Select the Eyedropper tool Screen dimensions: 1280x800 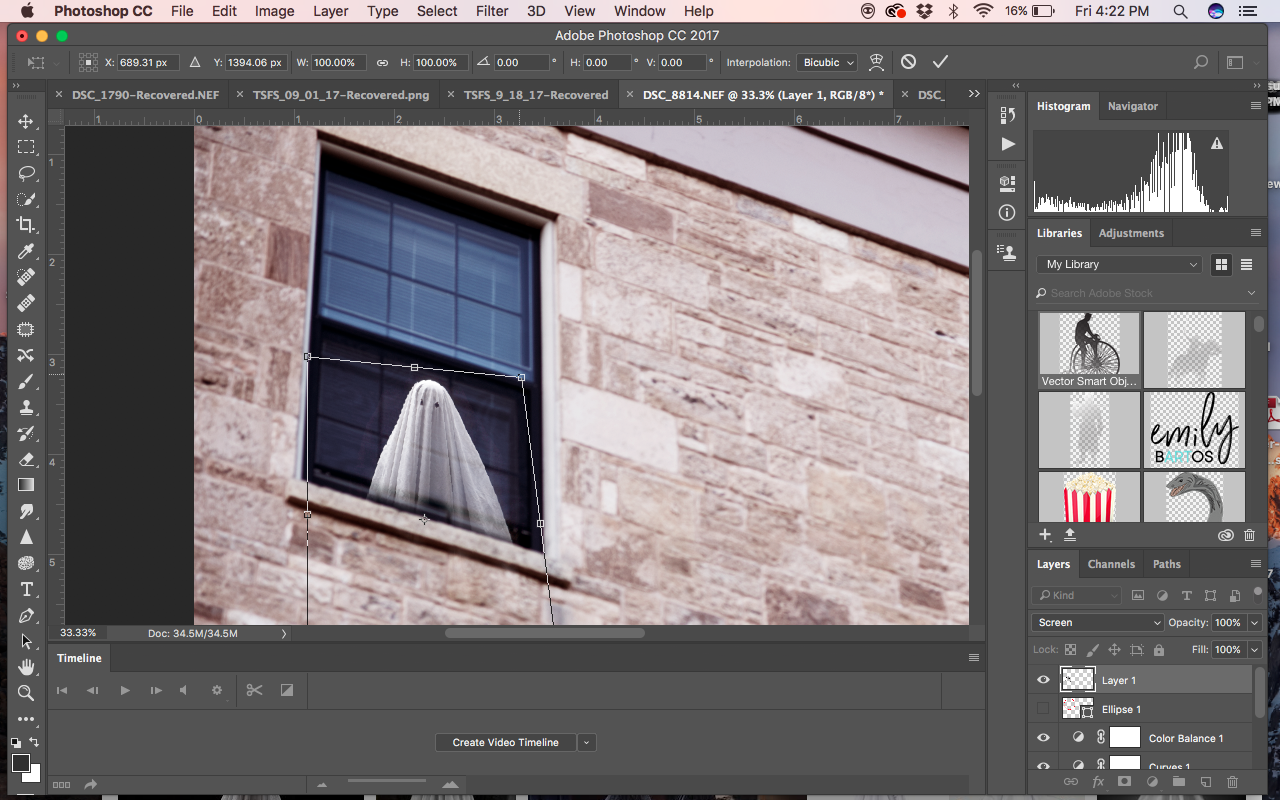point(26,251)
